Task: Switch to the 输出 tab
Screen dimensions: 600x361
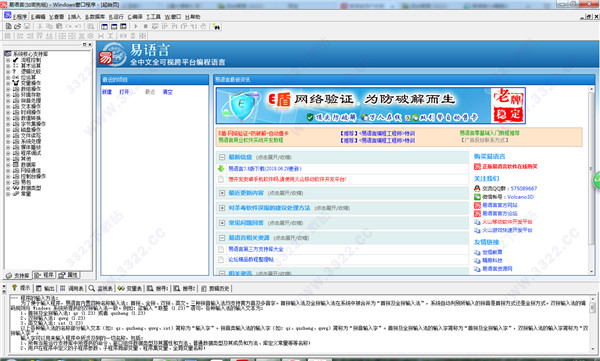Action: coord(45,288)
